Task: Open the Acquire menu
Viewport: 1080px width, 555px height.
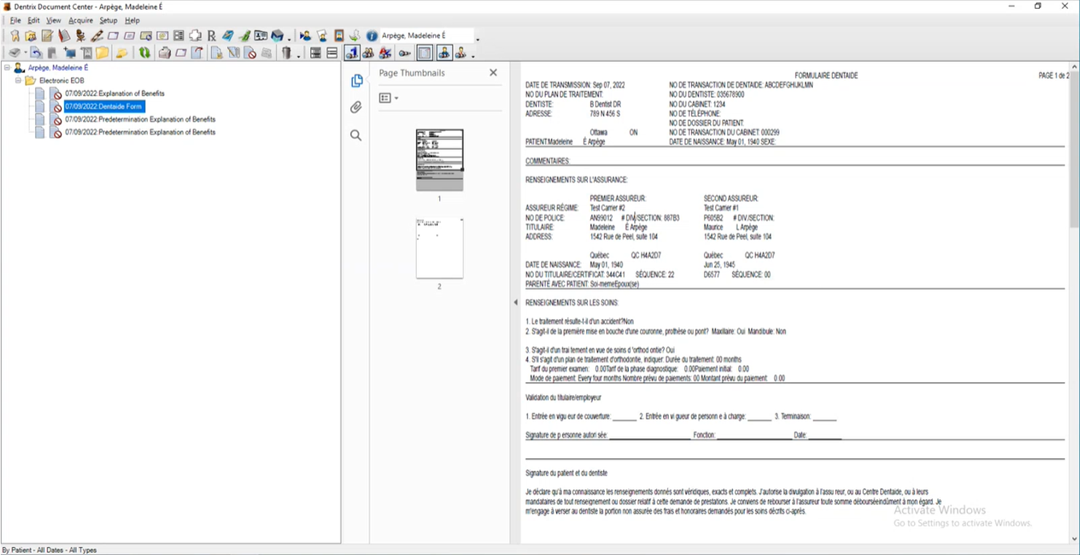Action: point(80,20)
